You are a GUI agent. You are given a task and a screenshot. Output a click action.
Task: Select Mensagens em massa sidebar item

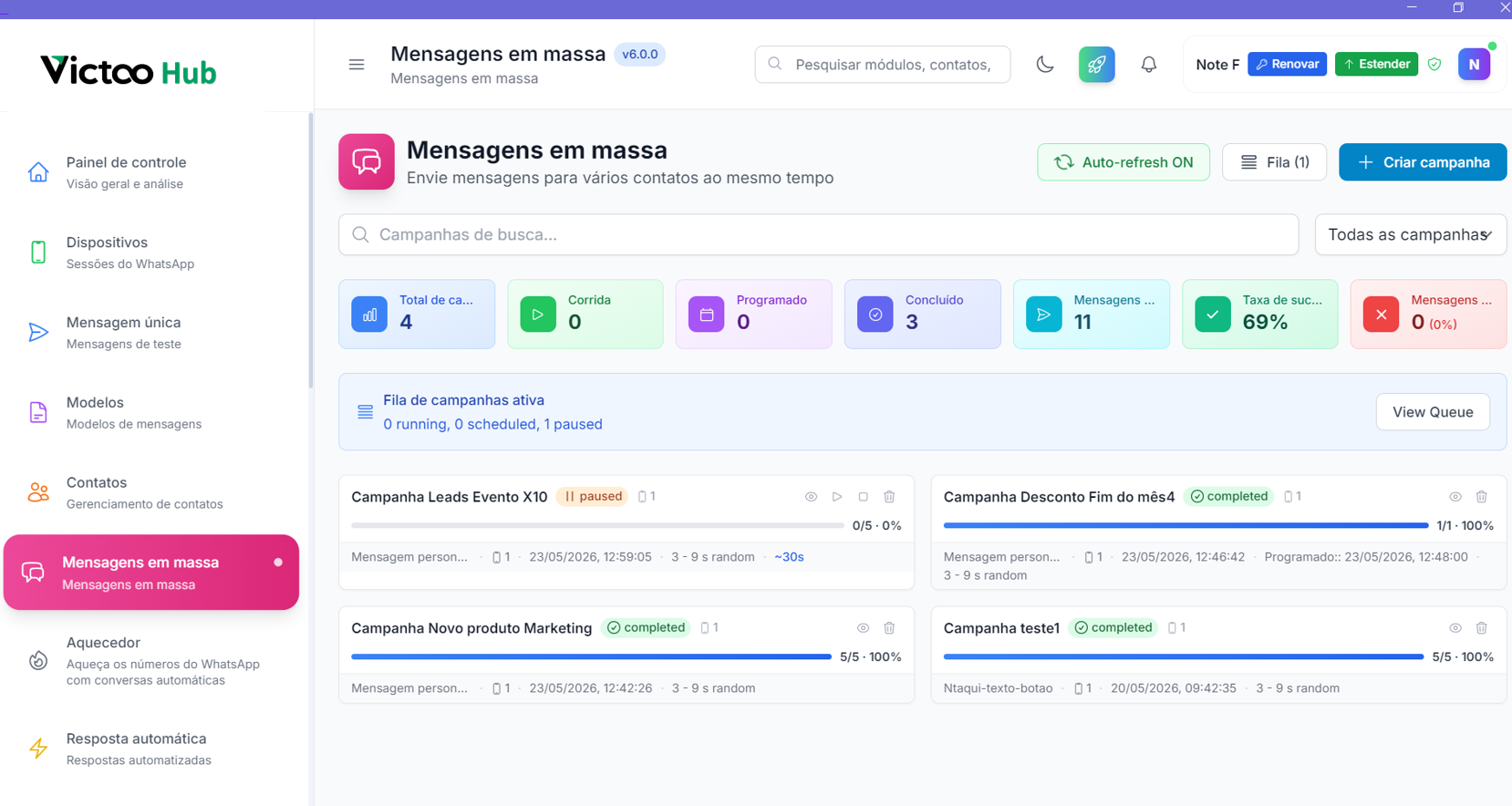coord(151,573)
